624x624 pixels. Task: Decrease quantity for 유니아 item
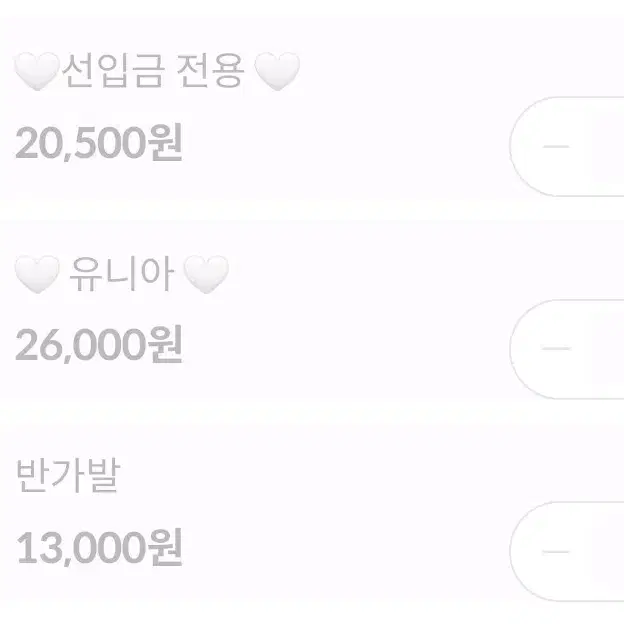pos(556,348)
